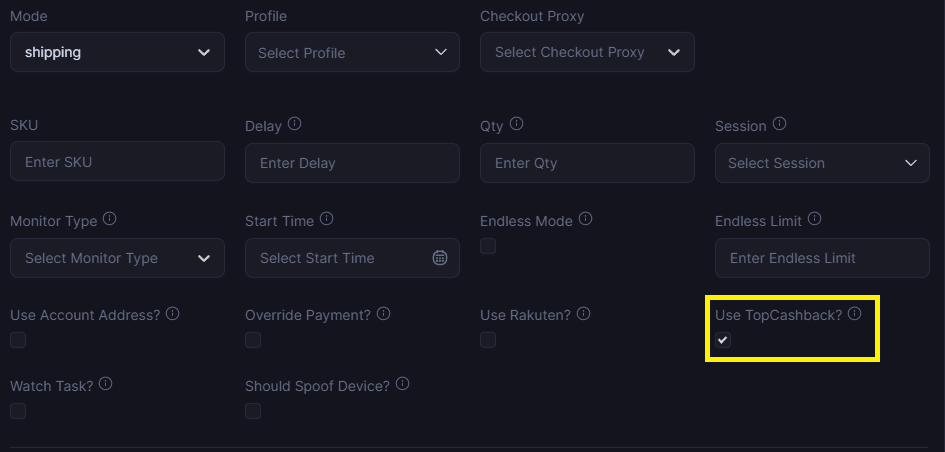
Task: Open the calendar icon in Start Time
Action: [x=439, y=258]
